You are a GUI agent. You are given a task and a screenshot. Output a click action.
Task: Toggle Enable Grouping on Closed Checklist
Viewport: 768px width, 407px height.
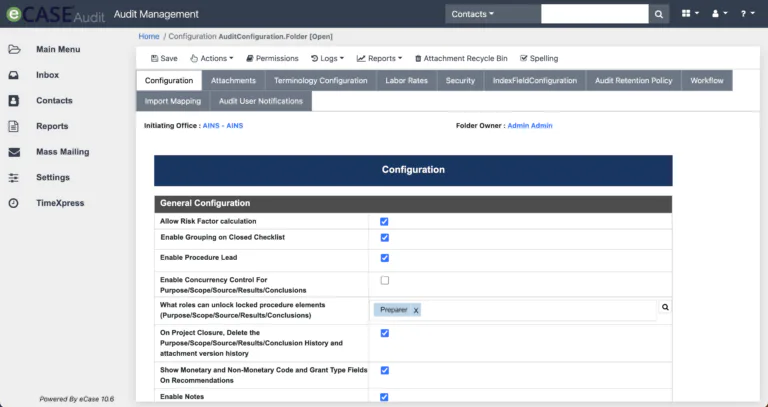coord(384,238)
